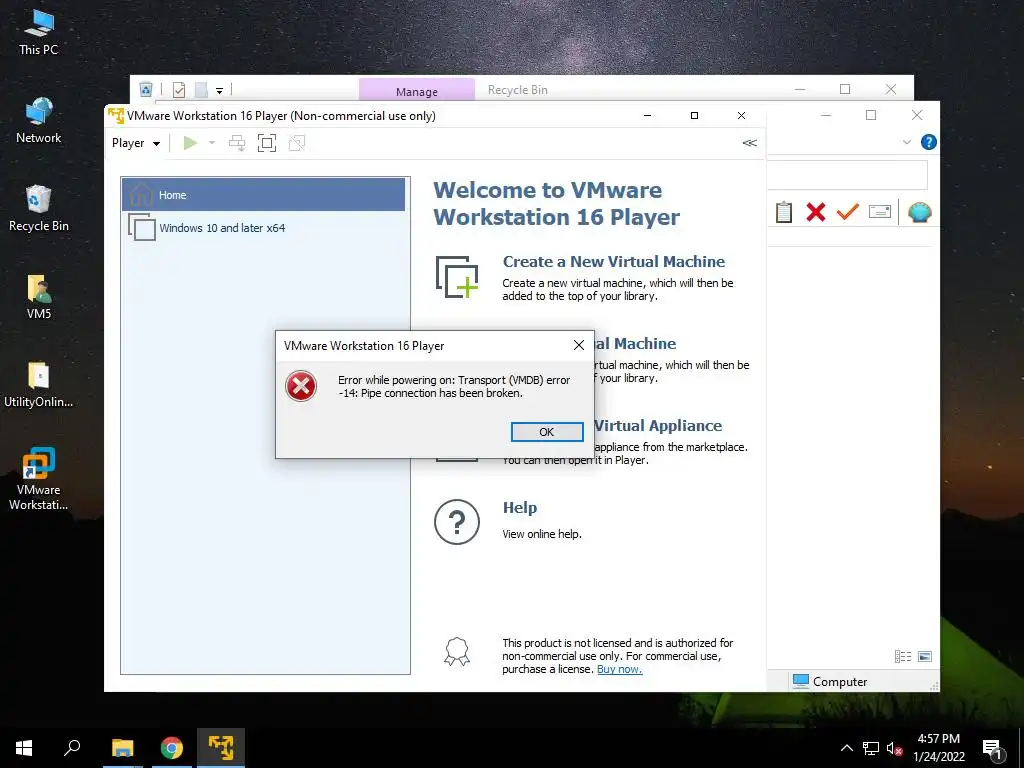Screen dimensions: 1024x768
Task: Click the address field in the Explorer window
Action: (x=847, y=175)
